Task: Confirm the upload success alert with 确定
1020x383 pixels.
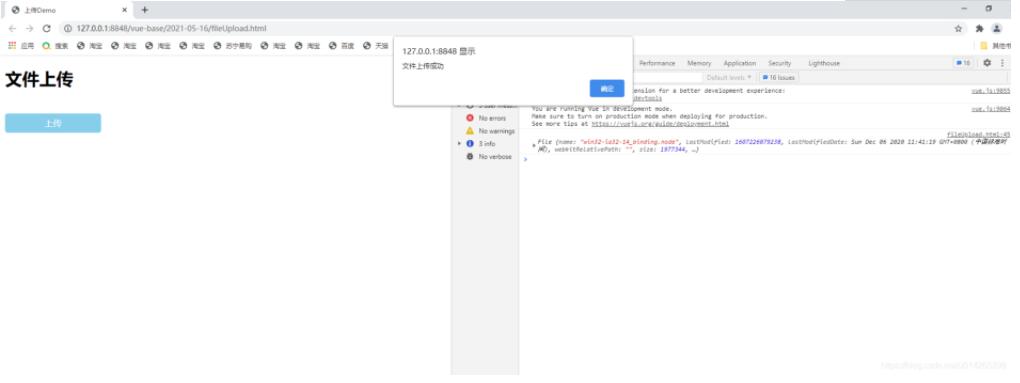Action: (x=607, y=88)
